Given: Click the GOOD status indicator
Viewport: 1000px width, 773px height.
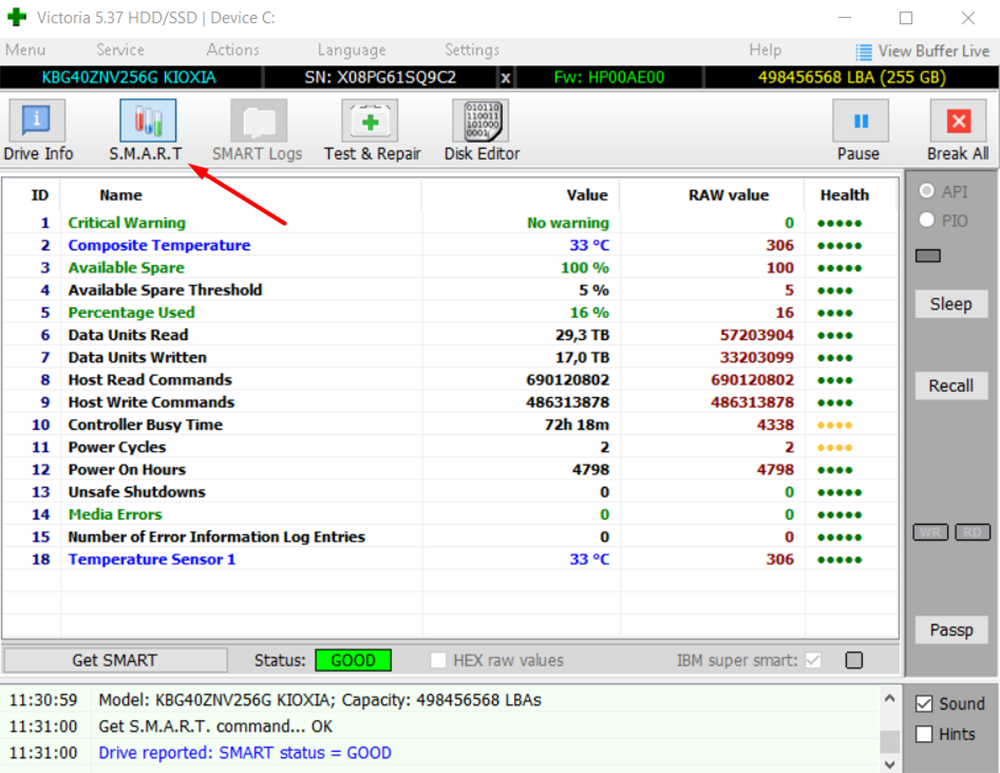Looking at the screenshot, I should pyautogui.click(x=353, y=660).
